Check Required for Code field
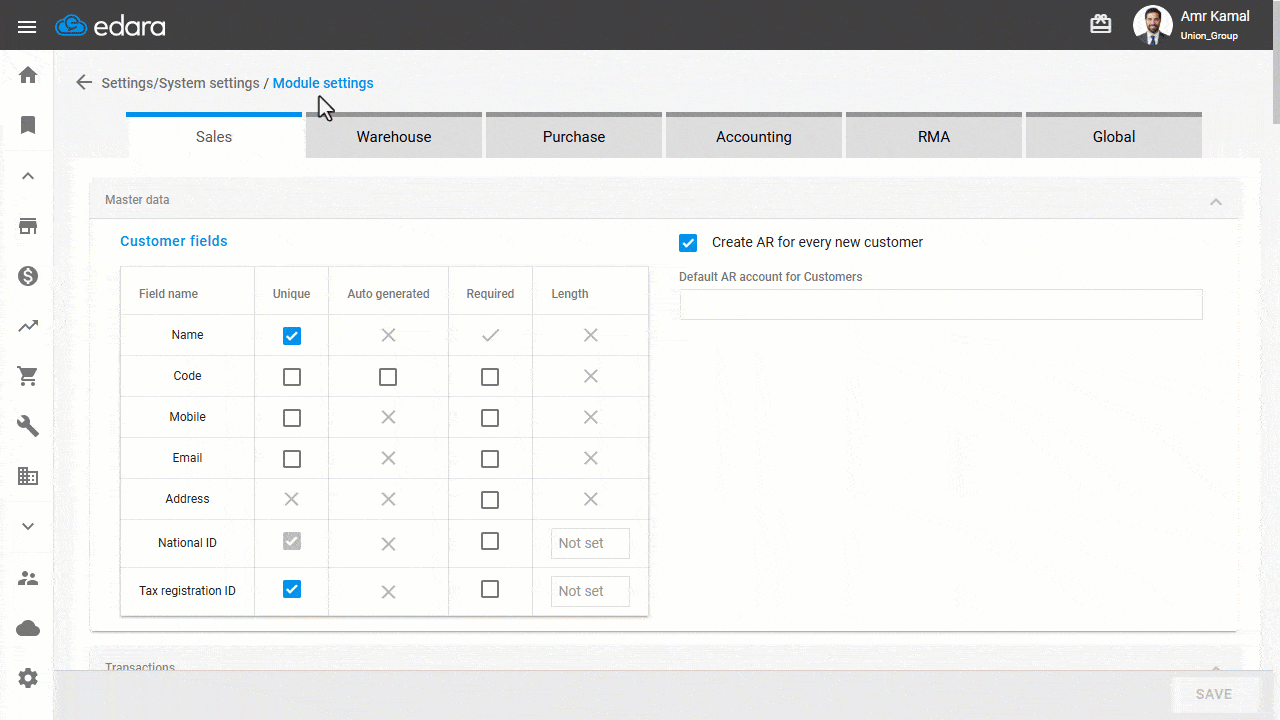 (490, 377)
